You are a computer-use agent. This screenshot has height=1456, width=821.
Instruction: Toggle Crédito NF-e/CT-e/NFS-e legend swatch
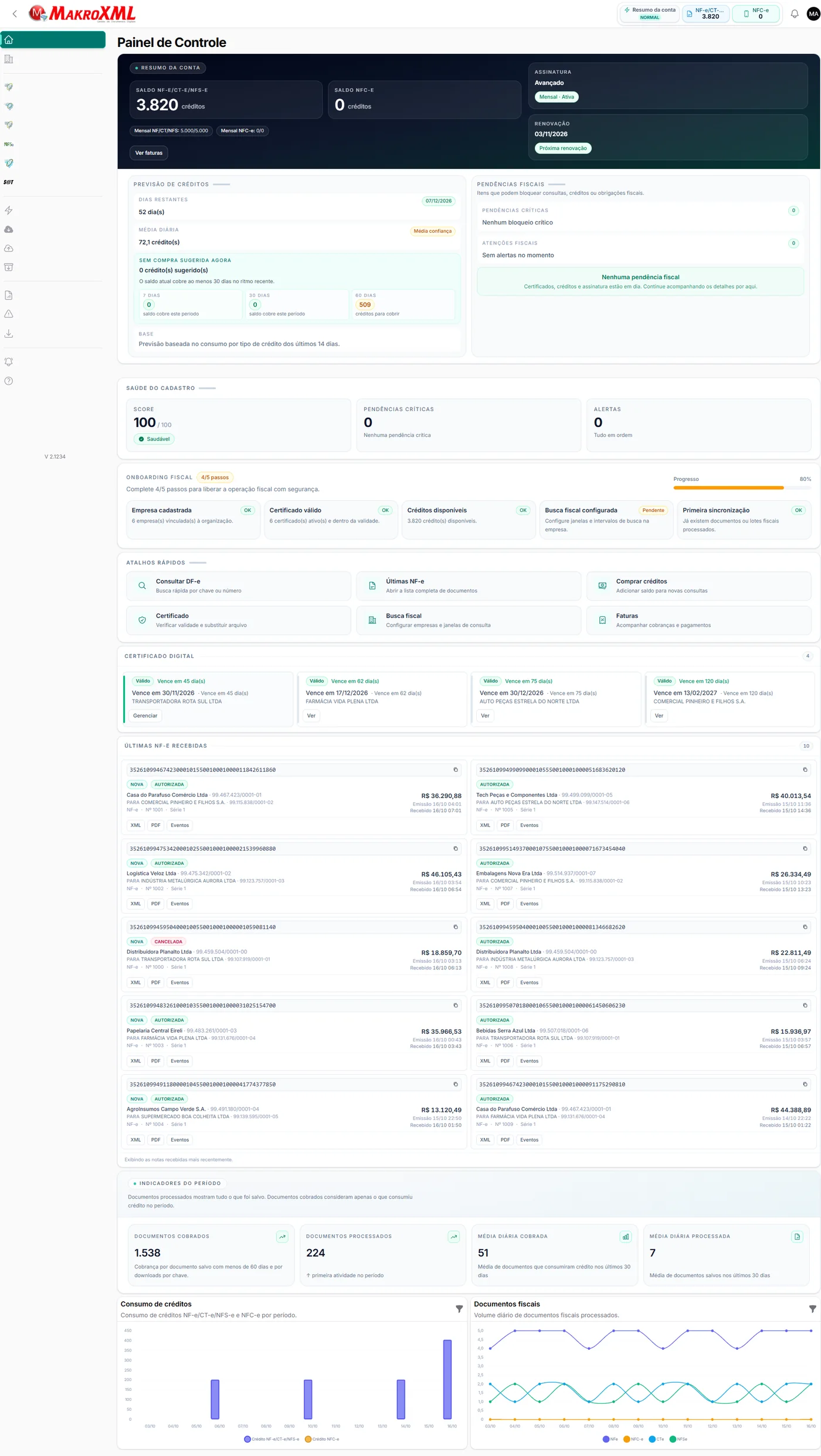(247, 1439)
